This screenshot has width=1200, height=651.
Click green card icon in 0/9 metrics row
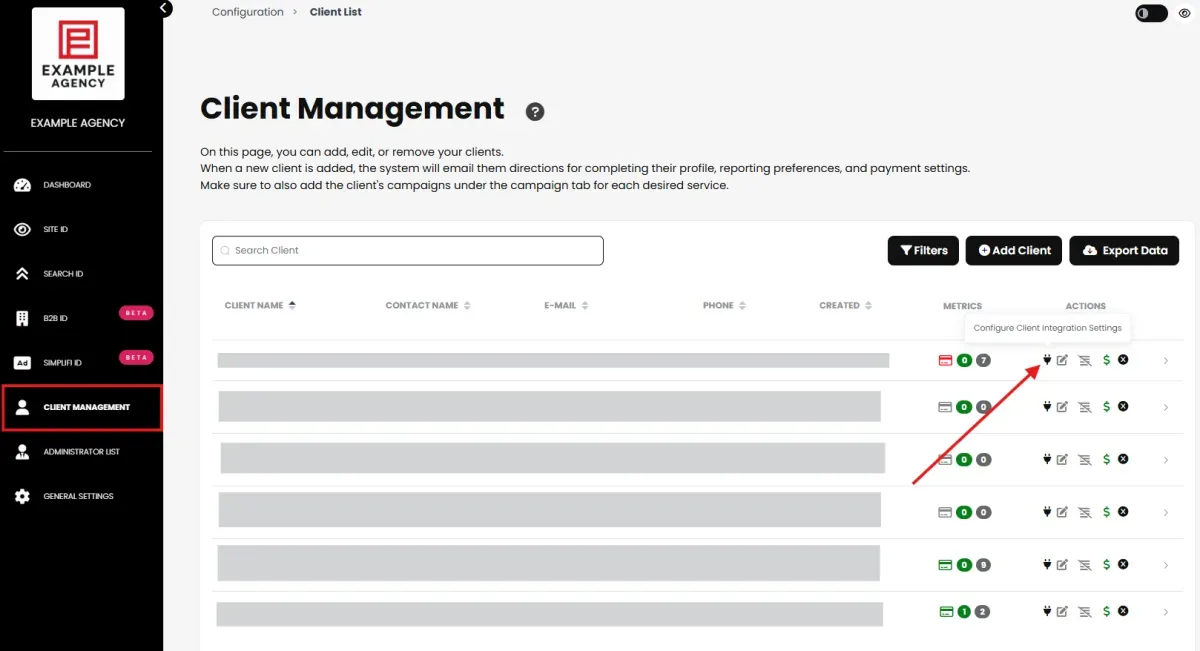coord(945,565)
